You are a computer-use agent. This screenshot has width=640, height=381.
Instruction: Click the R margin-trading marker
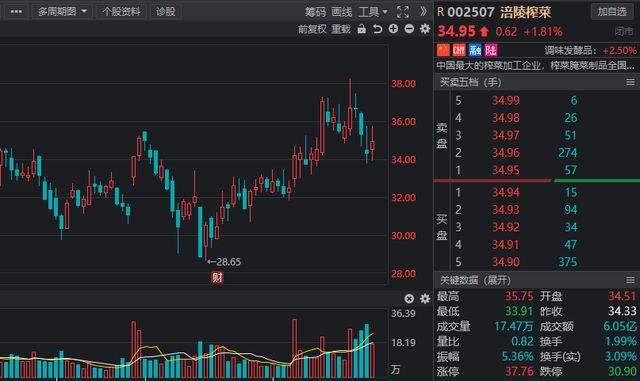440,12
